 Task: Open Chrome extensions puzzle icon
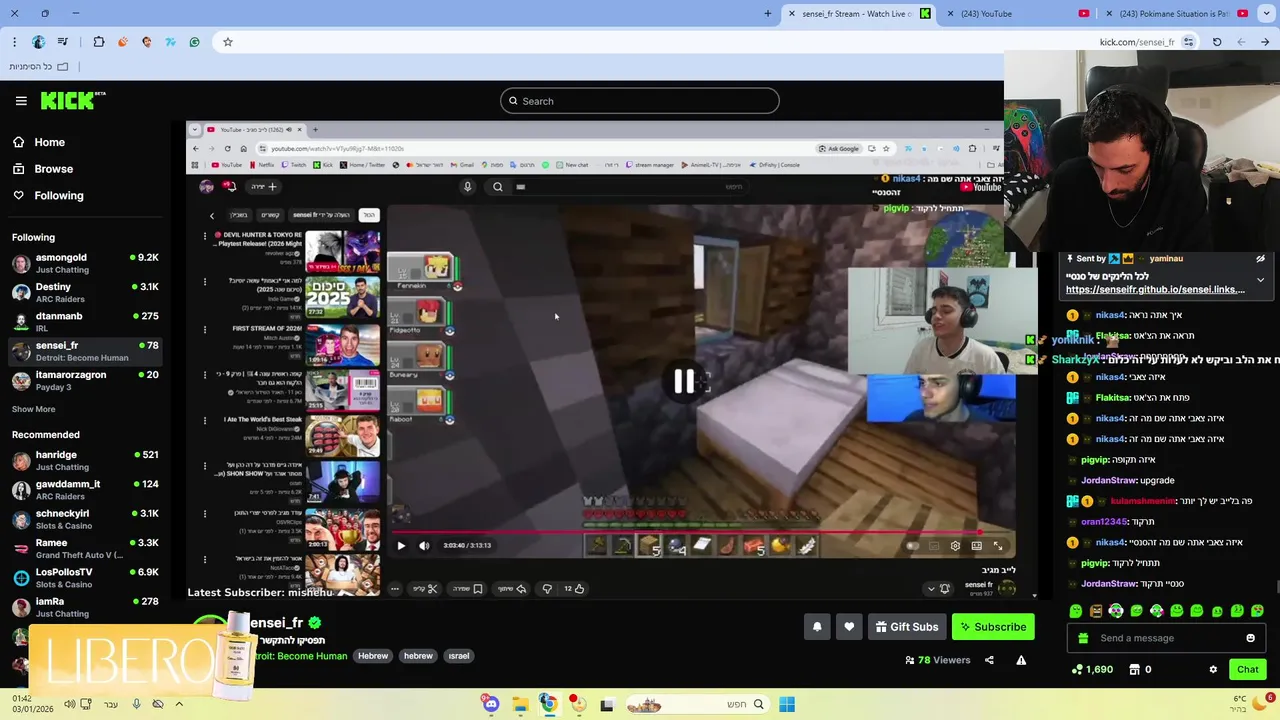98,42
